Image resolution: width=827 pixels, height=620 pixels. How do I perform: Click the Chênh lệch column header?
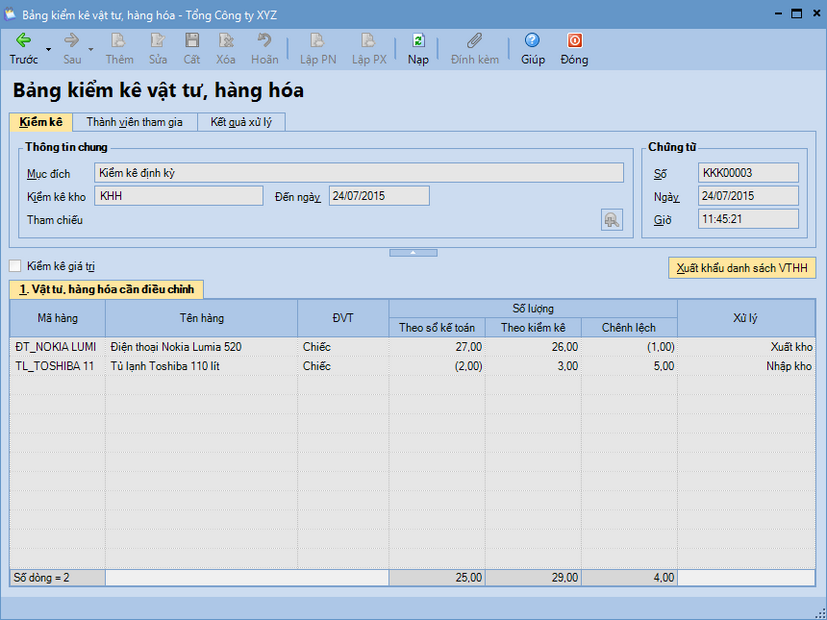click(x=629, y=327)
